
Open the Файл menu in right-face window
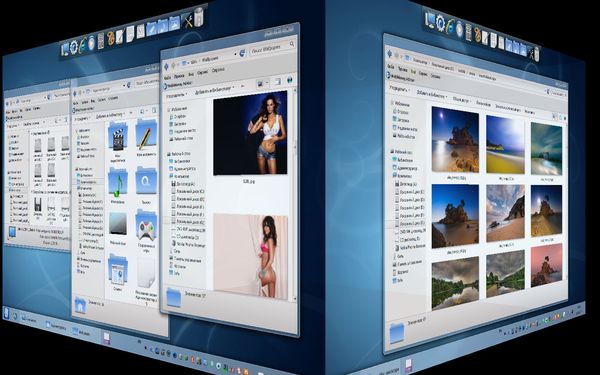point(391,66)
